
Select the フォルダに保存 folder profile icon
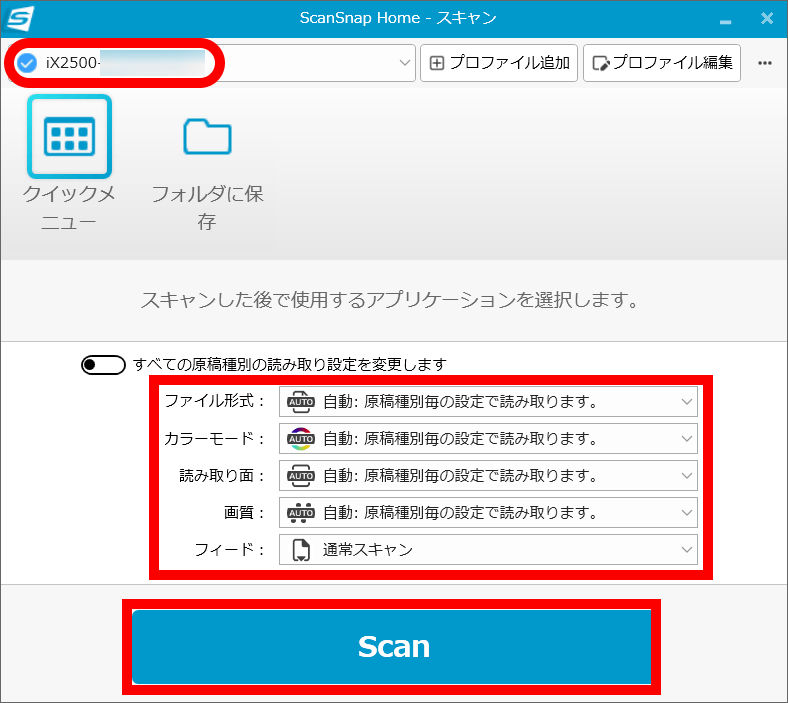(x=207, y=137)
